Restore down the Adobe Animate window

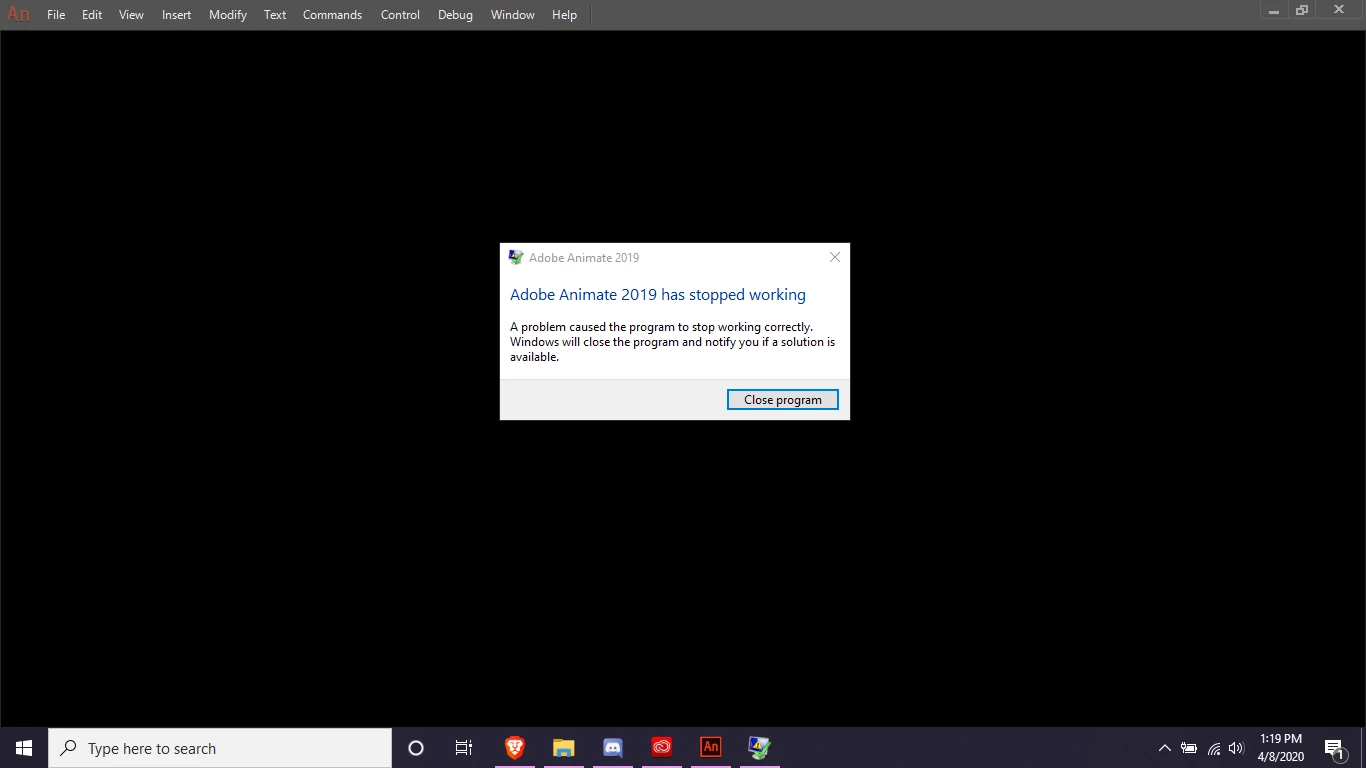pos(1302,10)
